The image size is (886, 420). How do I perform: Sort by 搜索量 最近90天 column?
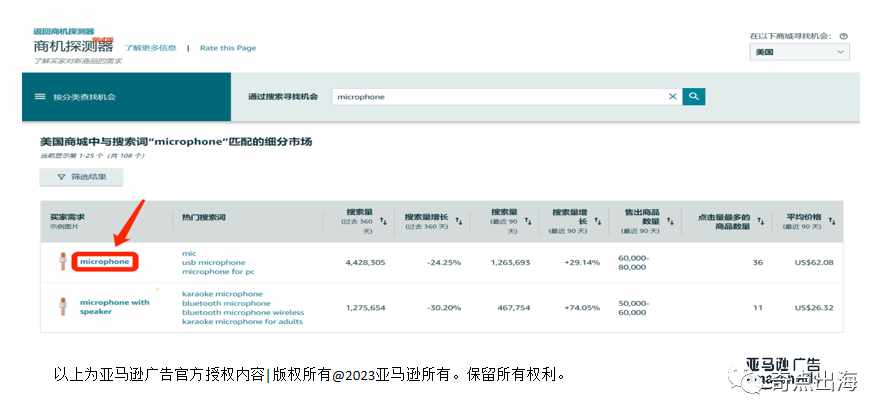point(528,221)
